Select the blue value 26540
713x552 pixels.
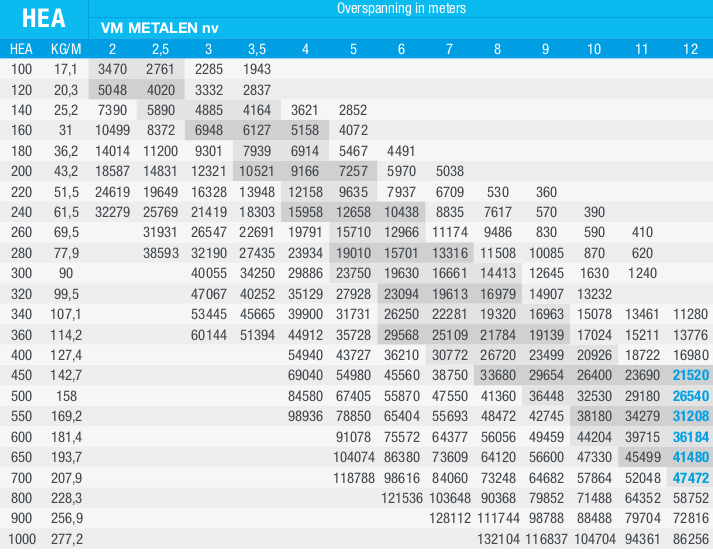[x=691, y=396]
